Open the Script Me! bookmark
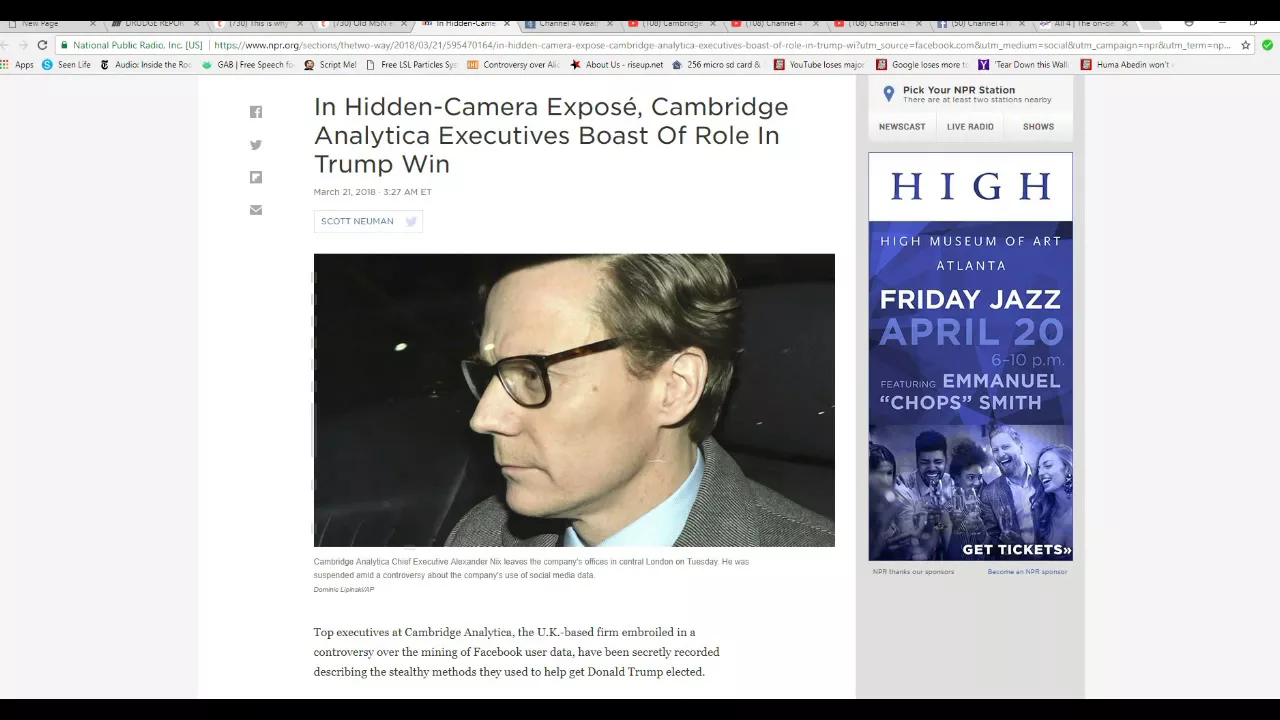 click(330, 65)
